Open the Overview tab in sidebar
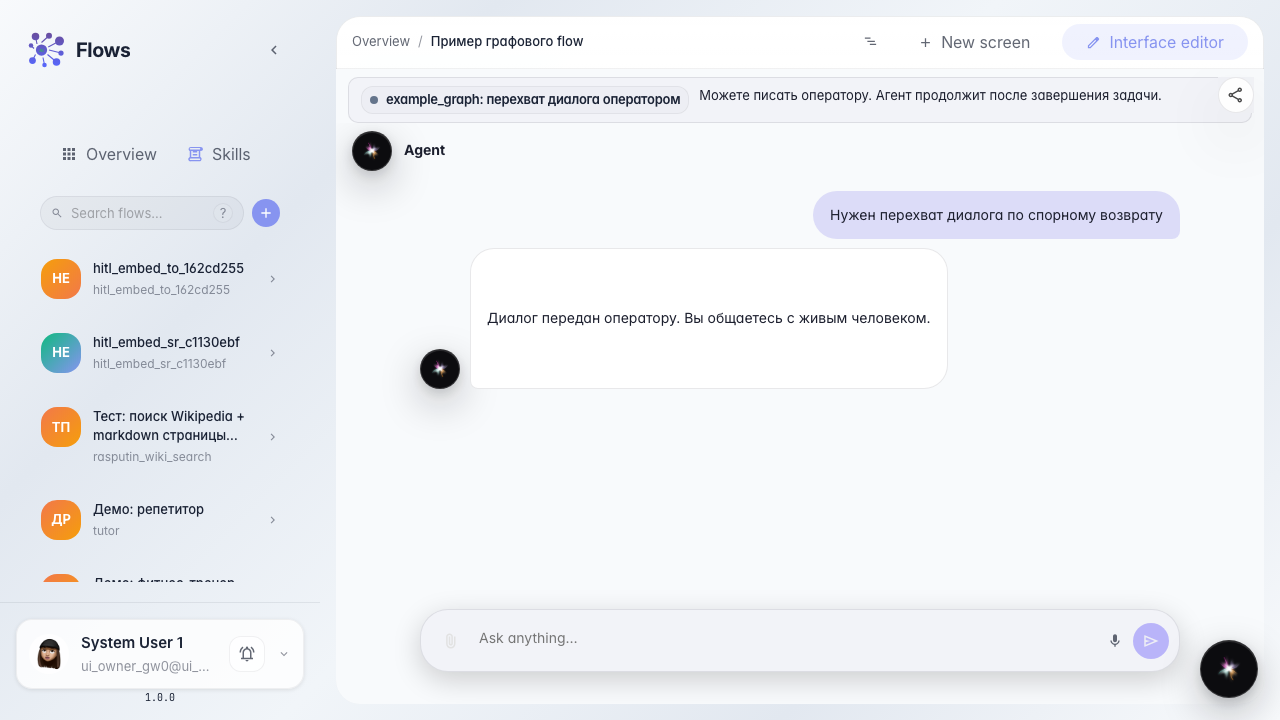1280x720 pixels. pos(109,154)
